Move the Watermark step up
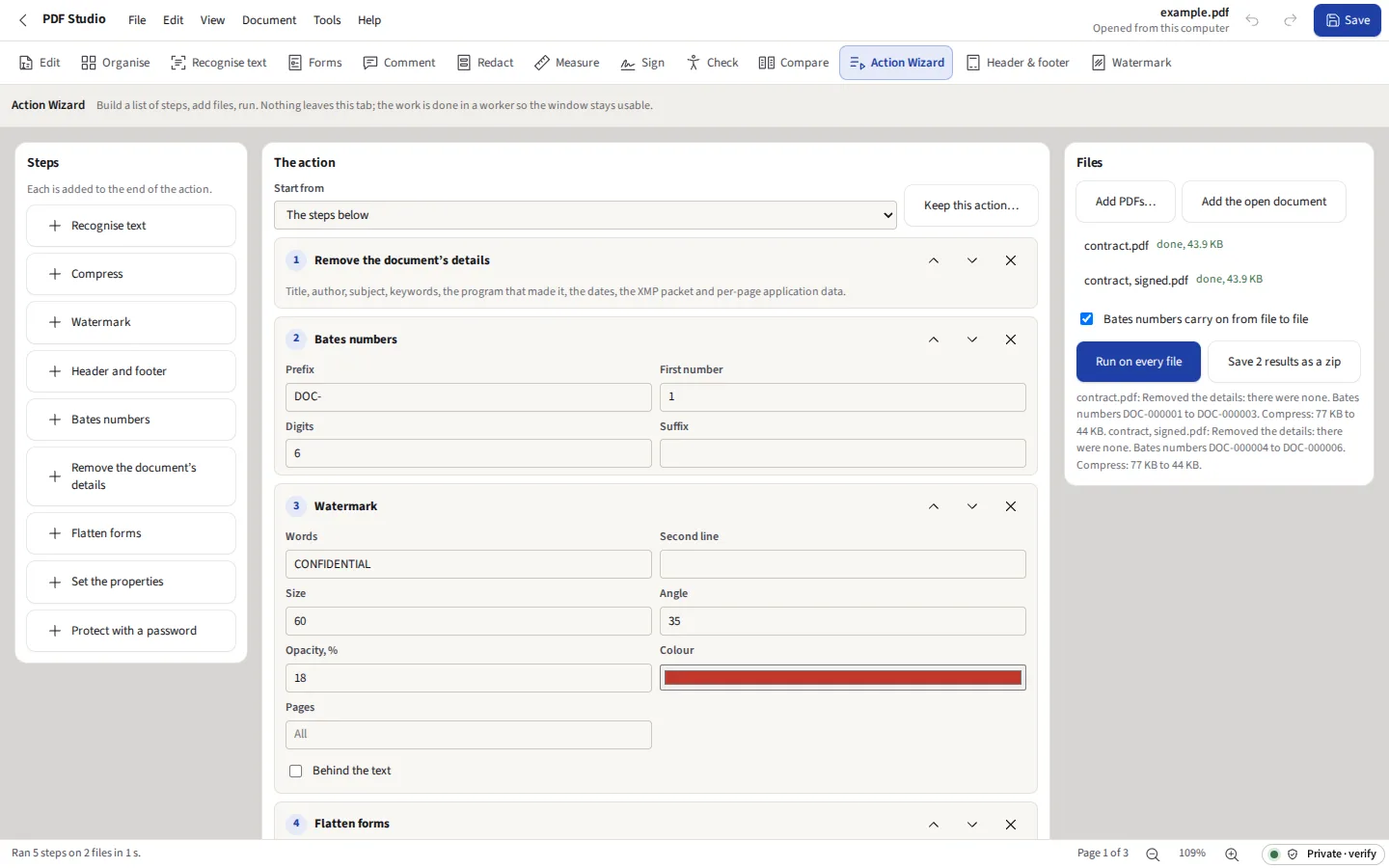 (934, 506)
